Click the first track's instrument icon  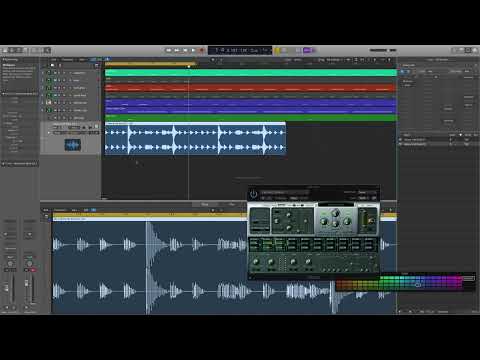tap(49, 73)
